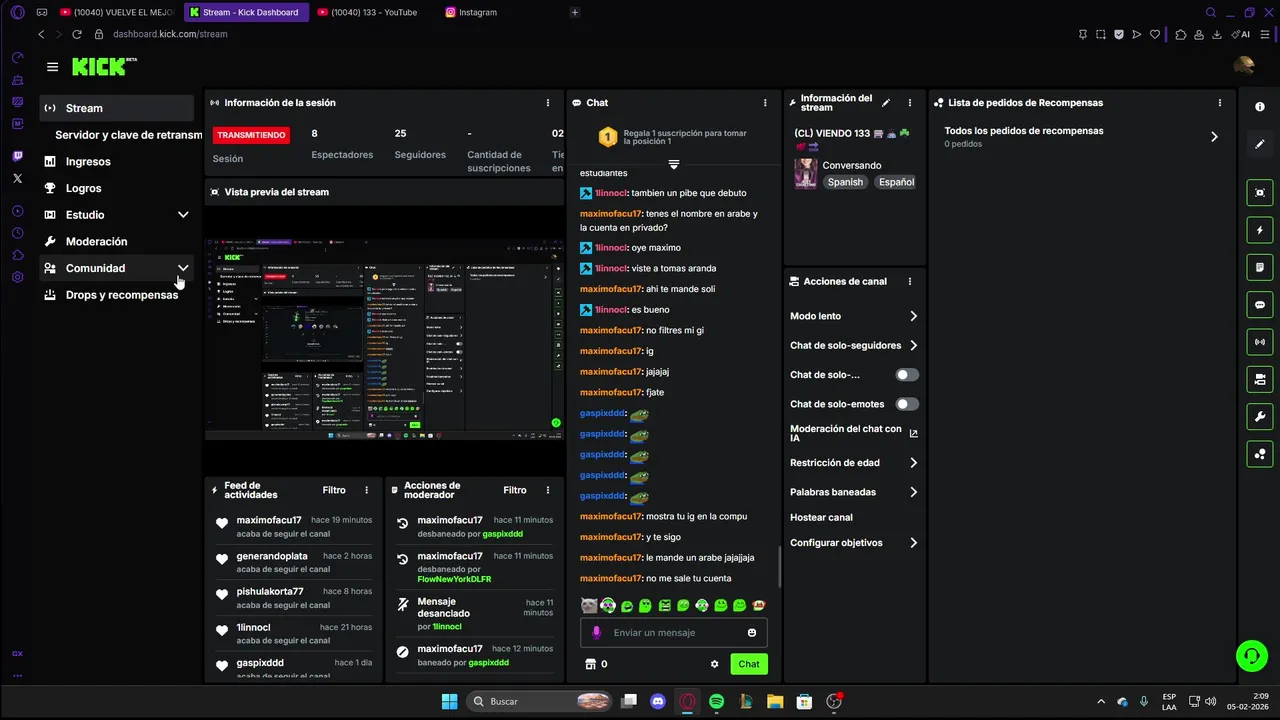Open the three-dot menu in the Chat panel
The width and height of the screenshot is (1280, 720).
coord(765,103)
